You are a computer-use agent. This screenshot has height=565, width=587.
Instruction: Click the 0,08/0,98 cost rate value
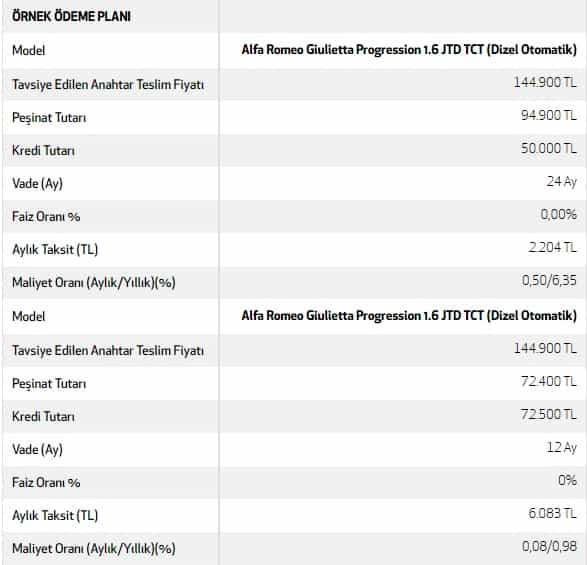click(x=549, y=546)
